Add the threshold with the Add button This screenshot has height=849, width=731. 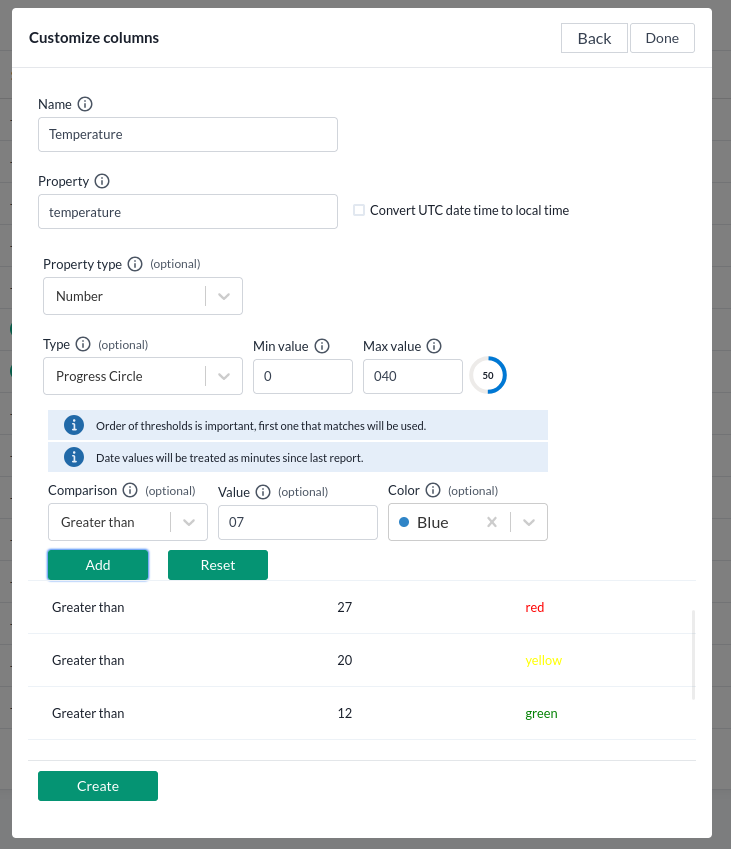tap(98, 565)
